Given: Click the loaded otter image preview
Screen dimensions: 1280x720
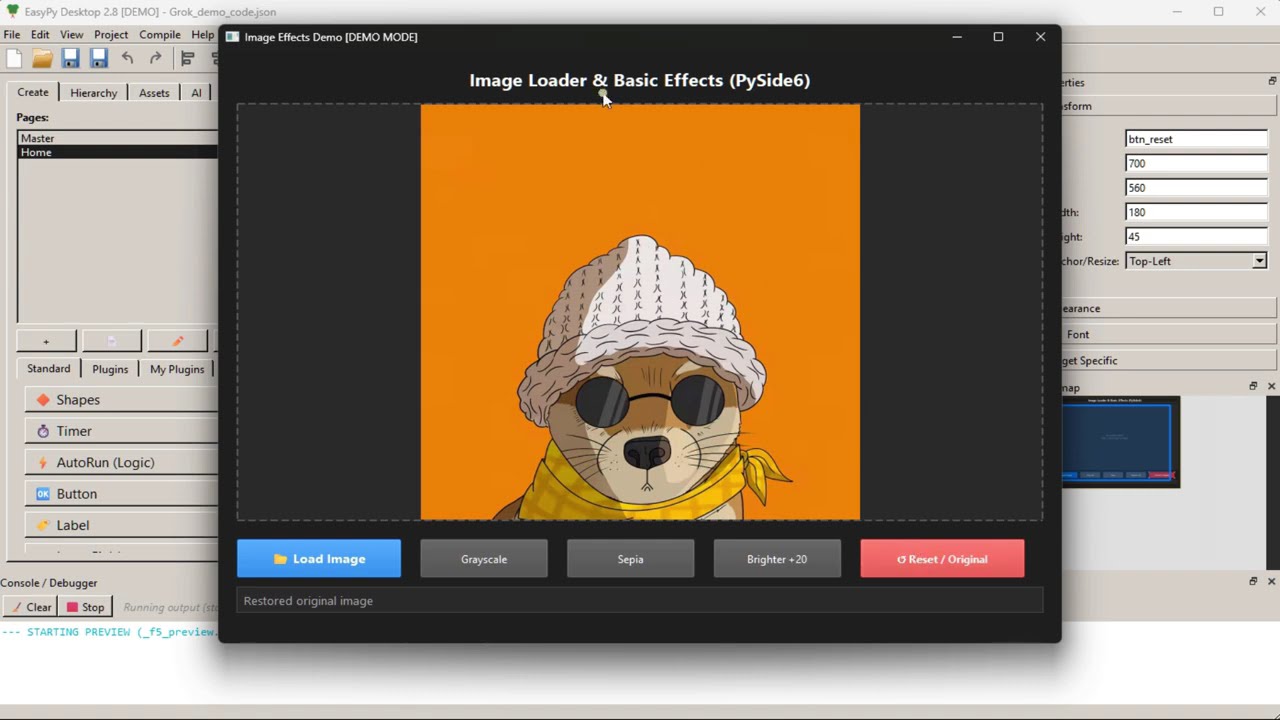Looking at the screenshot, I should click(x=640, y=312).
